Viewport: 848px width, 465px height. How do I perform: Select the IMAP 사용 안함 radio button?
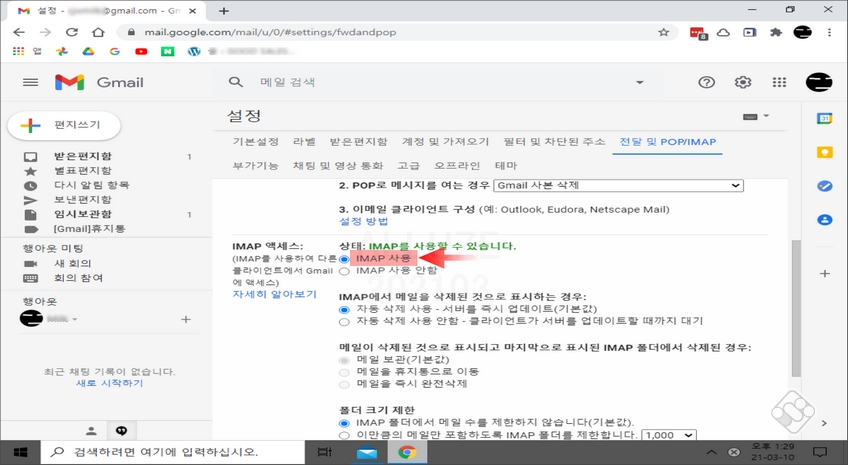(344, 271)
